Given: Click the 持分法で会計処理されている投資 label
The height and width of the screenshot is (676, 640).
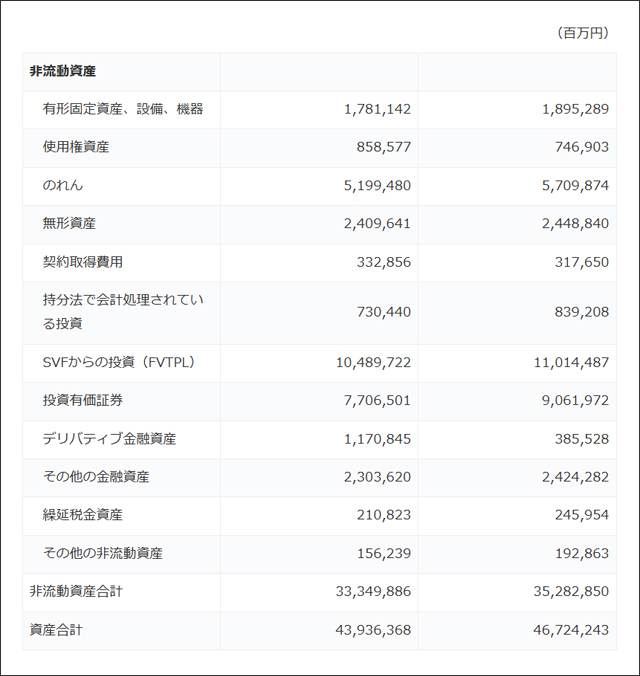Looking at the screenshot, I should click(x=123, y=312).
